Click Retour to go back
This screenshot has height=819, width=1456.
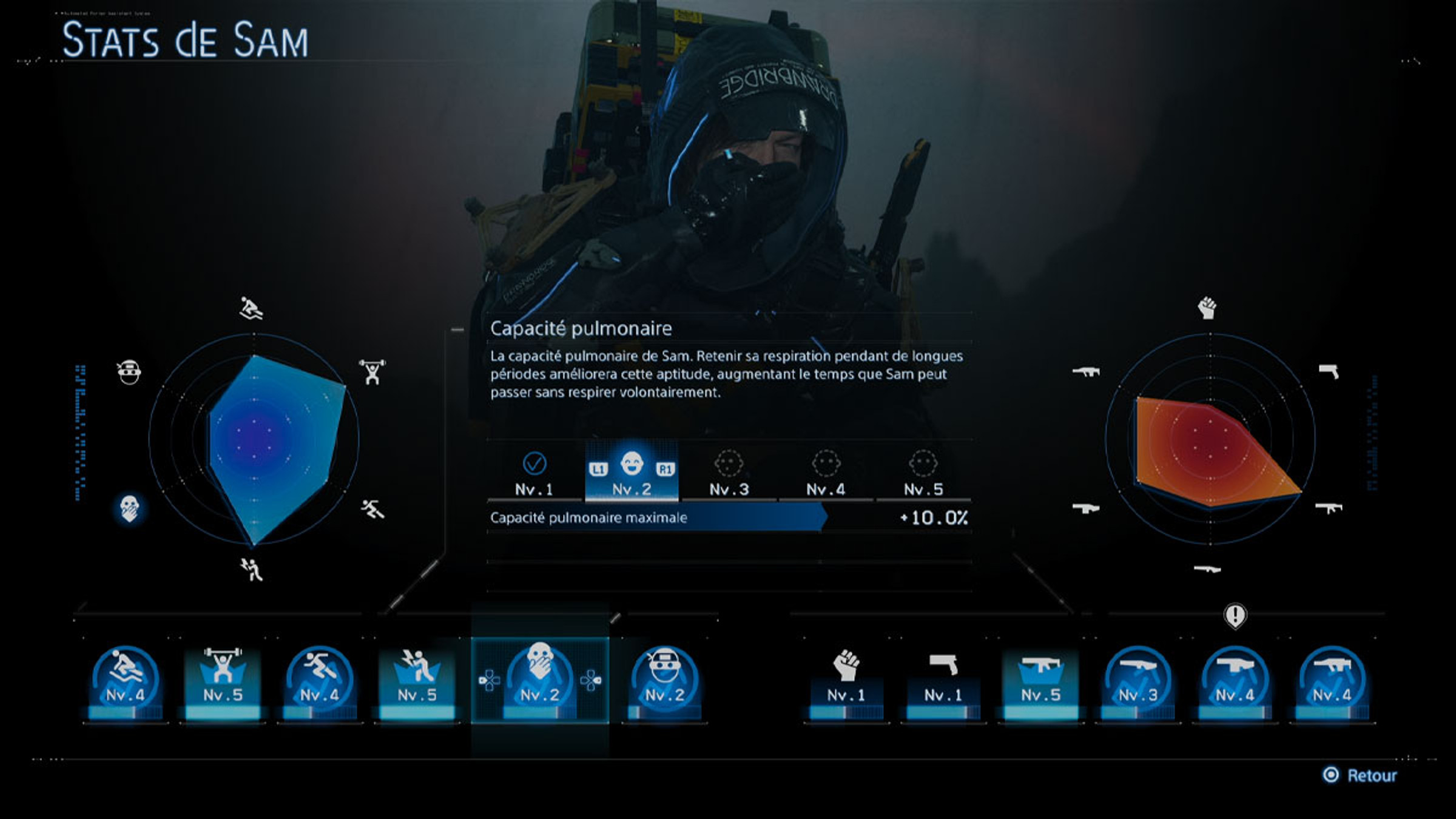coord(1360,775)
